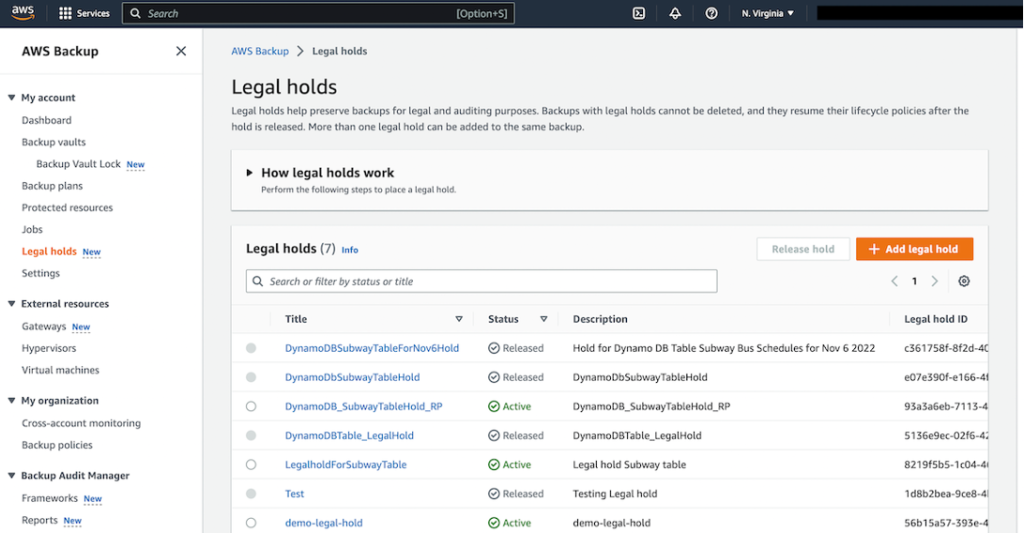Open Legal holds in the sidebar
The height and width of the screenshot is (533, 1024).
49,251
